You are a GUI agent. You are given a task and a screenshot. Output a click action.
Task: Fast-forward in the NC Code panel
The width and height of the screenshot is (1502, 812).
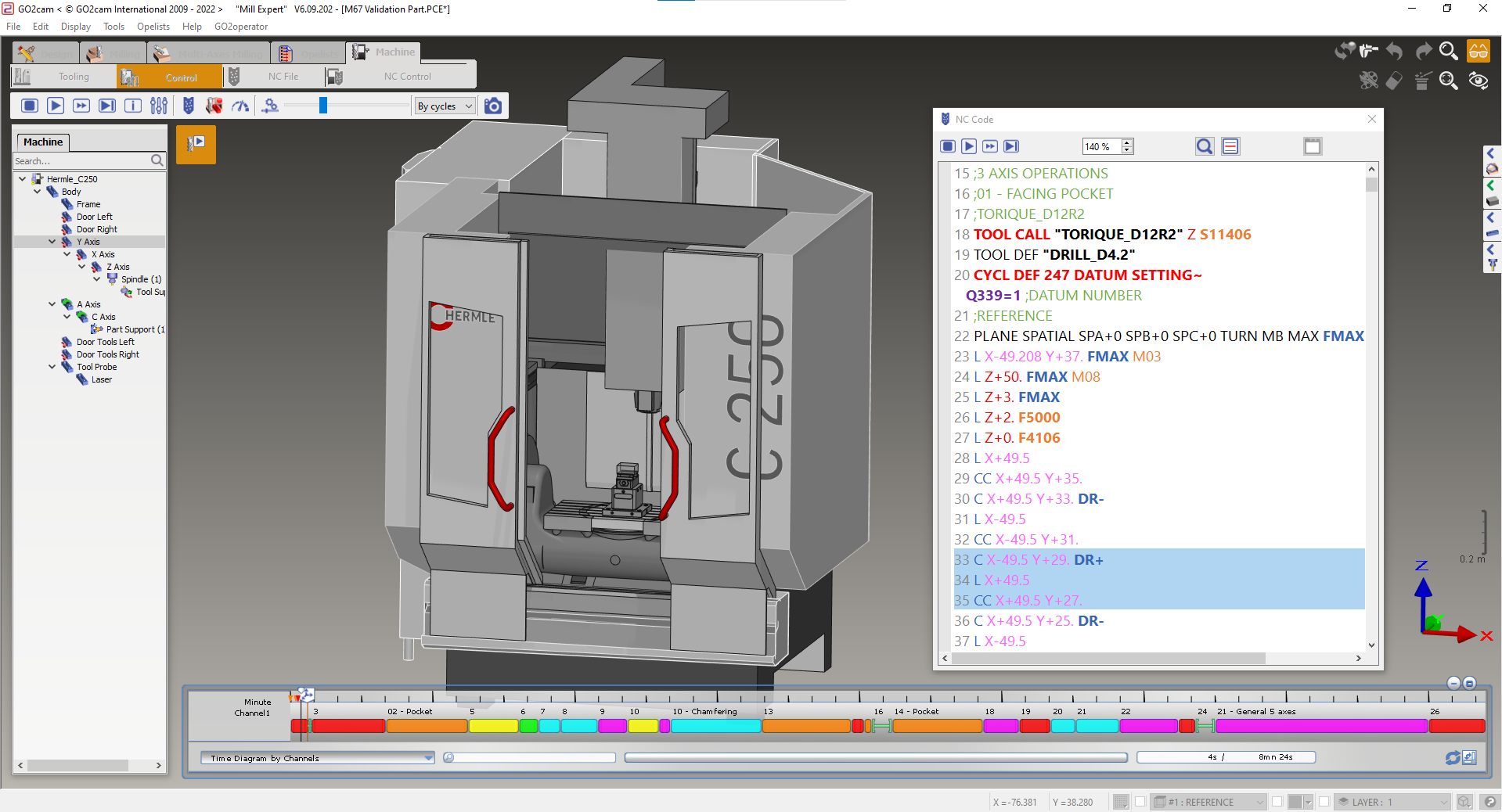point(990,146)
